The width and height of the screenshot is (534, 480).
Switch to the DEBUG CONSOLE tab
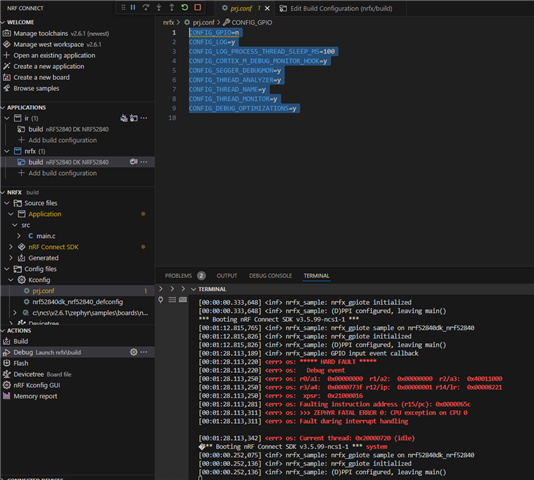270,276
